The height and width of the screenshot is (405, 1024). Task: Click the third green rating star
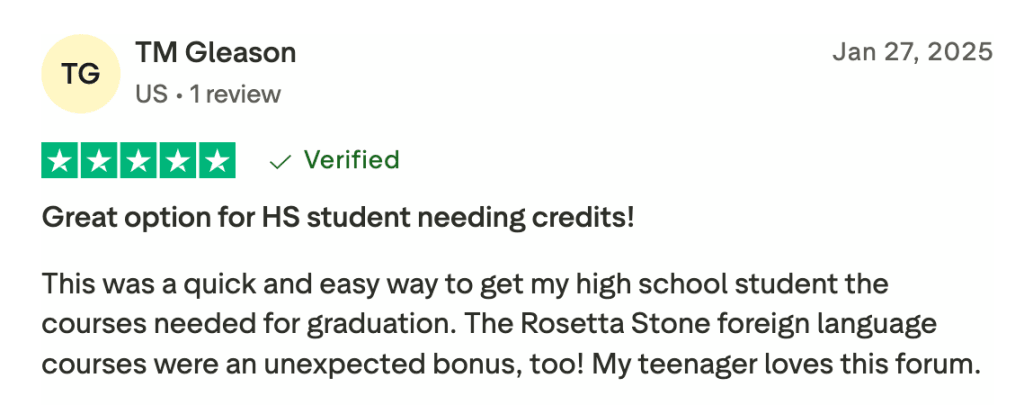138,161
